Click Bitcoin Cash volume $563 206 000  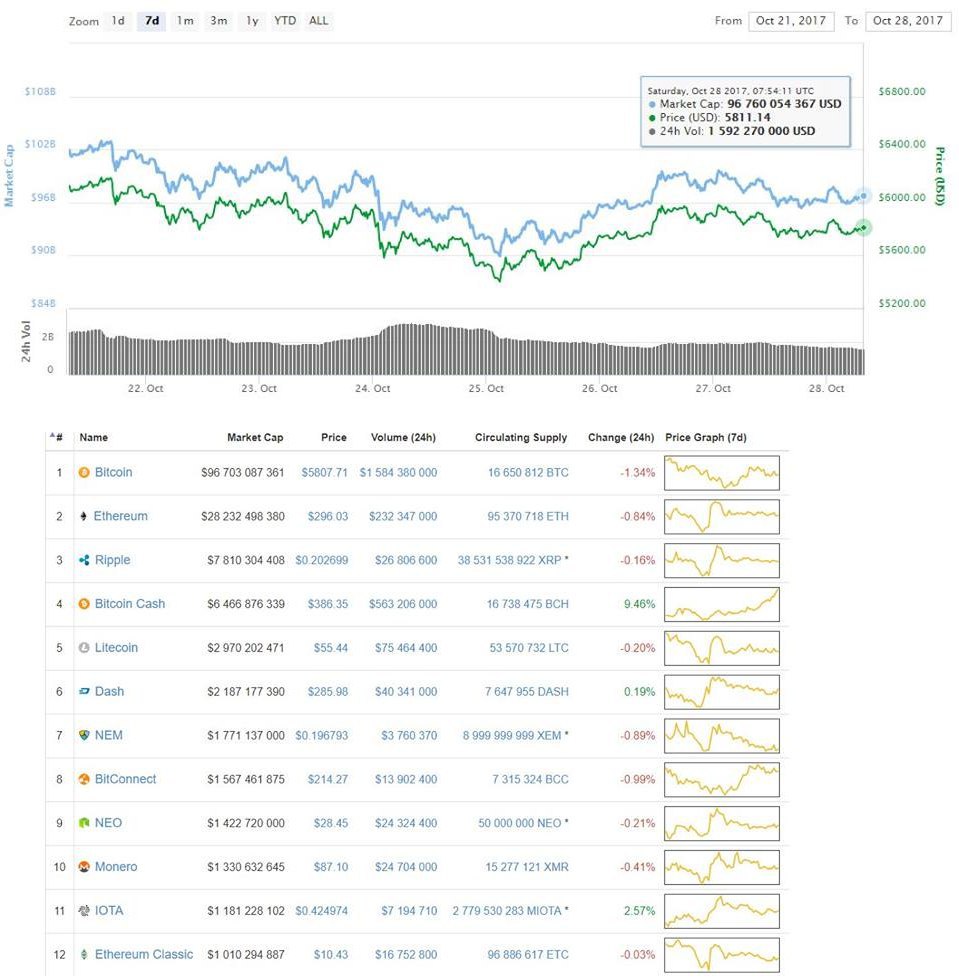tap(403, 604)
